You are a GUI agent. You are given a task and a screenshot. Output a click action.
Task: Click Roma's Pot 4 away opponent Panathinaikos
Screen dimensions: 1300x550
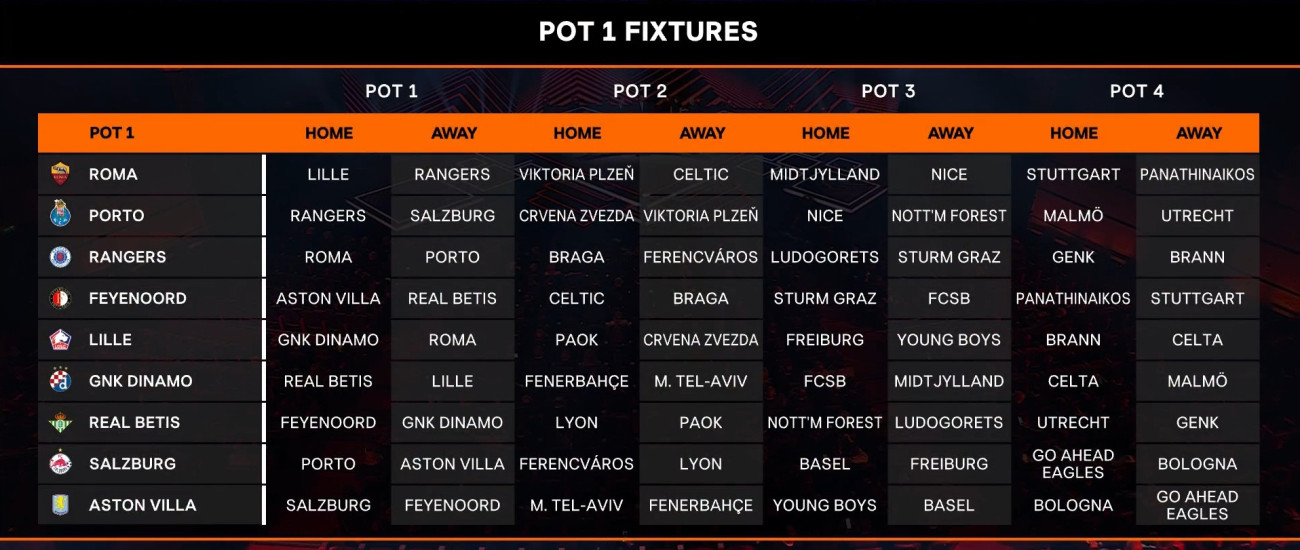coord(1197,174)
